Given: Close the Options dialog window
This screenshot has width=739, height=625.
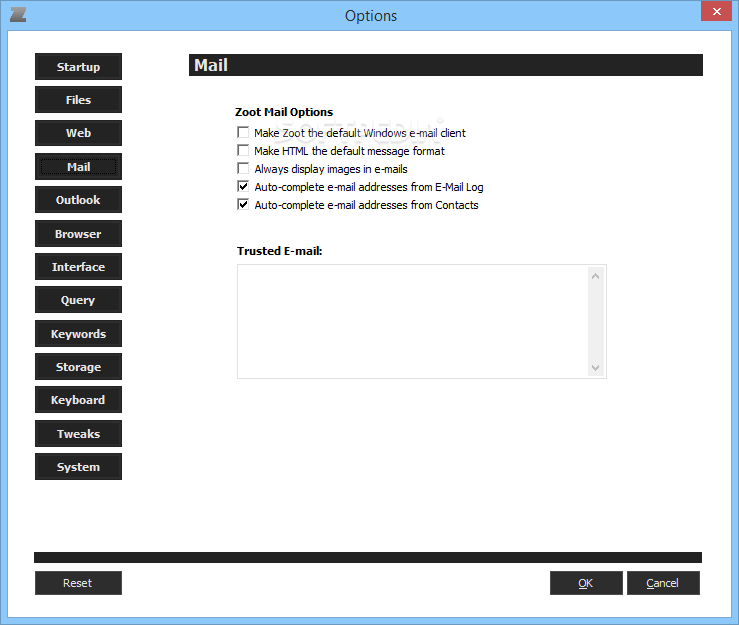Looking at the screenshot, I should click(716, 11).
